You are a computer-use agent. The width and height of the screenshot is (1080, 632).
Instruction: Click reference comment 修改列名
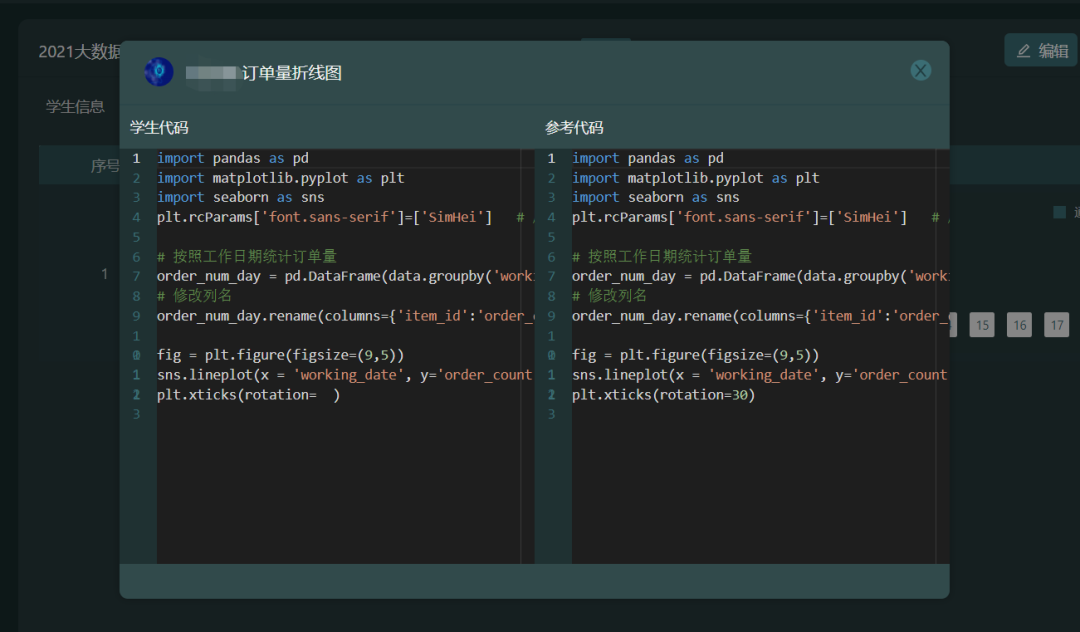click(610, 296)
